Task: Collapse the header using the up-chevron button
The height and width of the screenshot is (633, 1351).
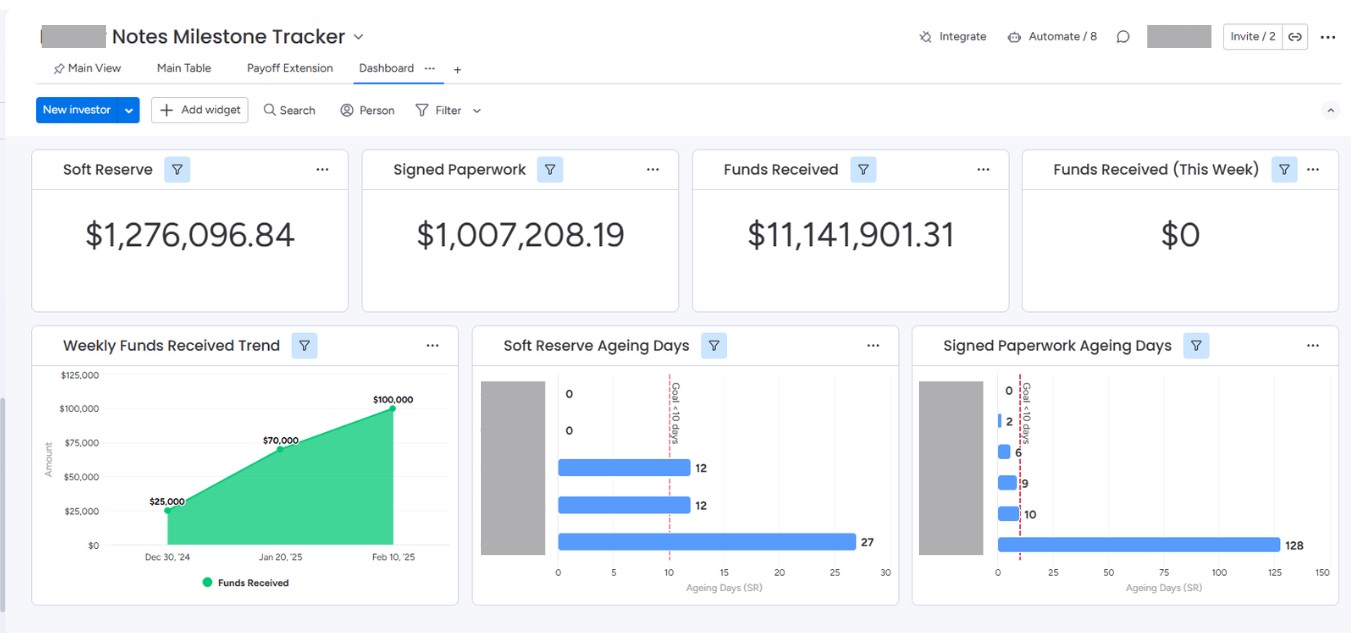Action: [1330, 110]
